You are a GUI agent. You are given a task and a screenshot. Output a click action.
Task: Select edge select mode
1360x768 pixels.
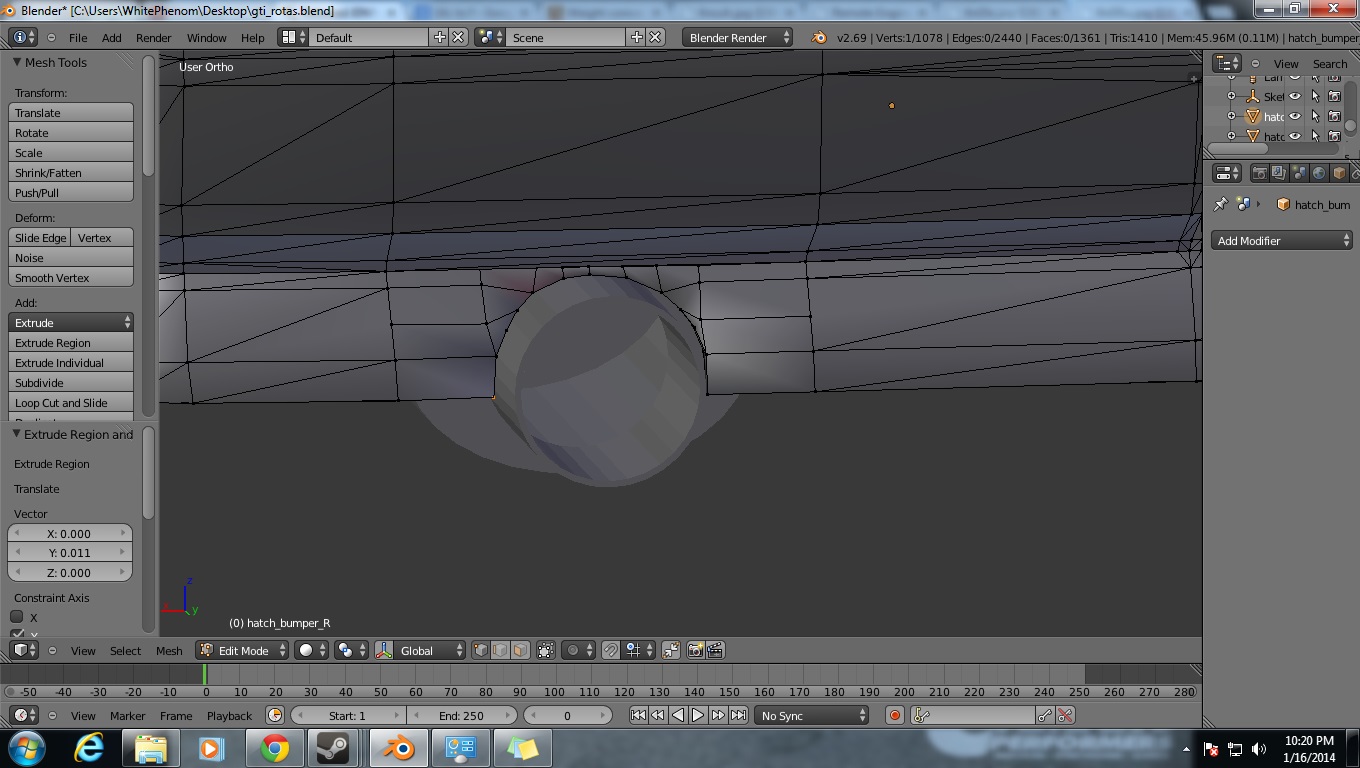click(x=500, y=651)
